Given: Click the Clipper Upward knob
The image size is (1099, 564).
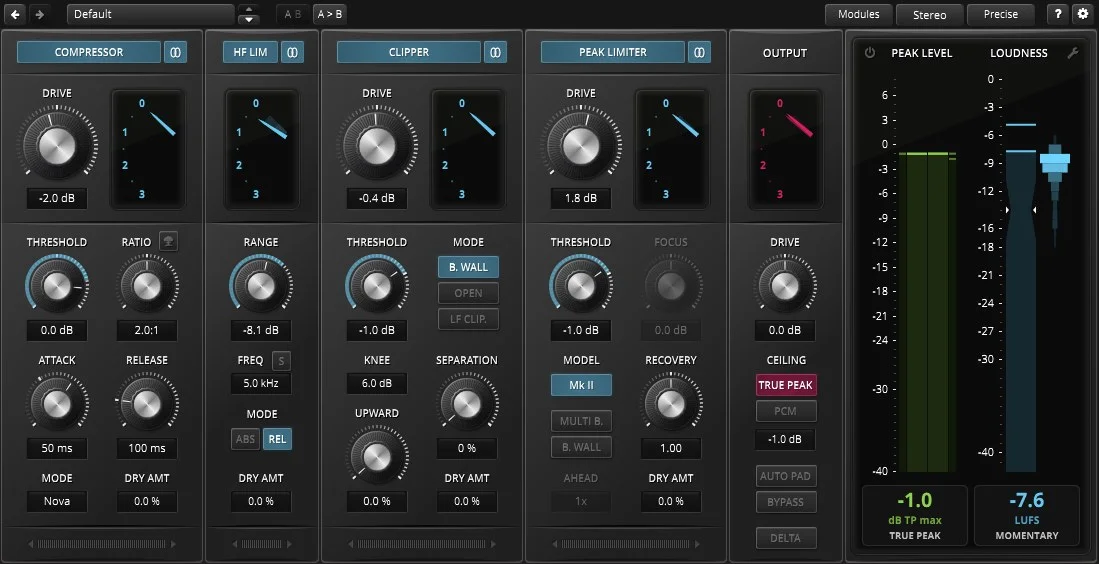Looking at the screenshot, I should [376, 457].
